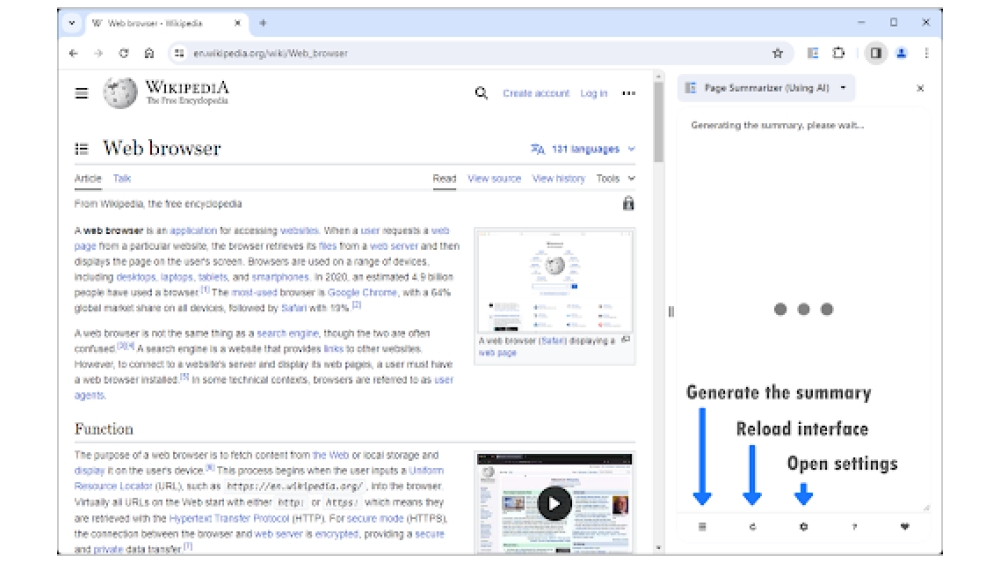Bookmark this page with the star icon
Viewport: 1000px width, 563px height.
coord(777,54)
